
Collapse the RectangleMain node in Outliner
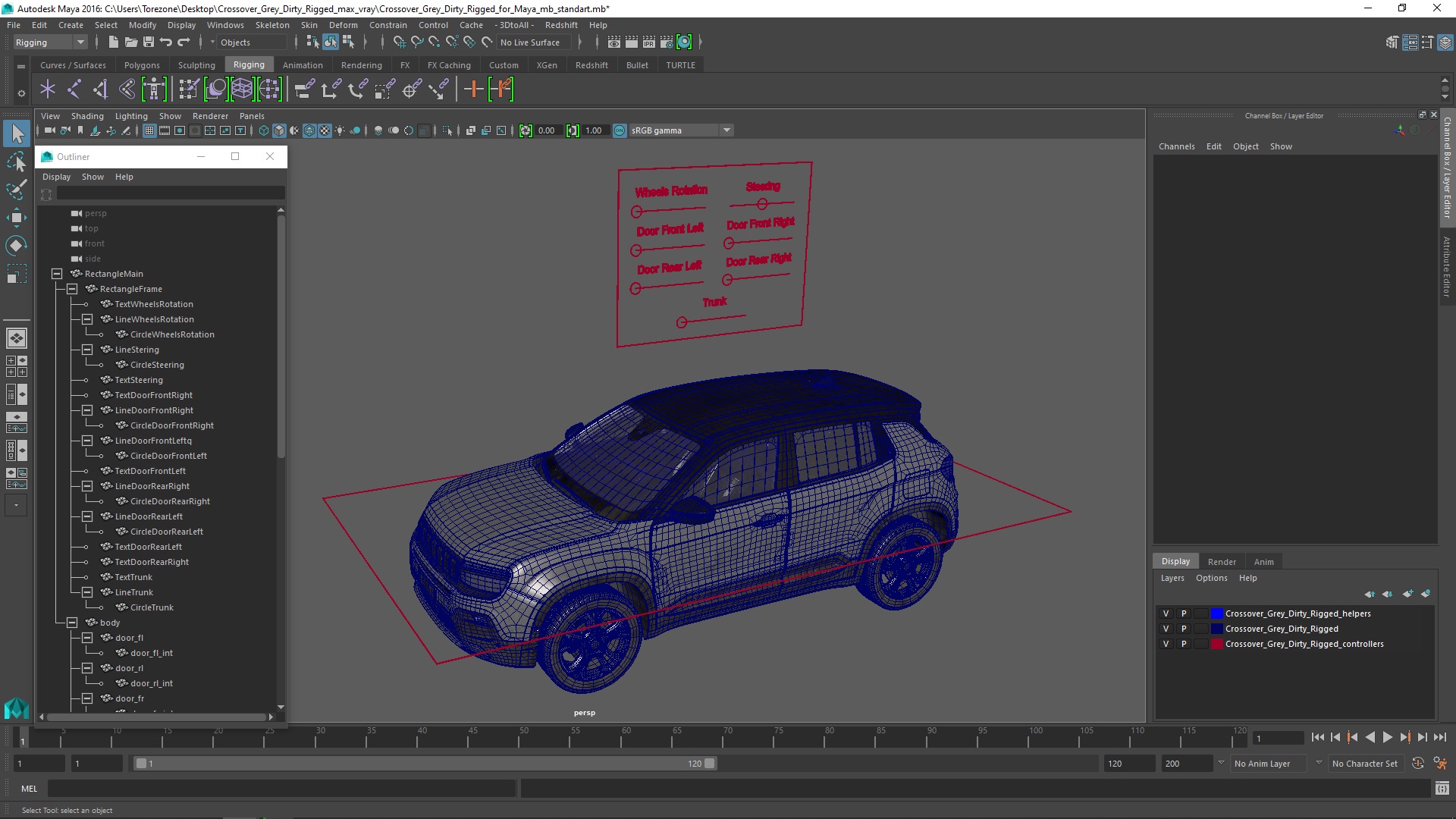[57, 274]
